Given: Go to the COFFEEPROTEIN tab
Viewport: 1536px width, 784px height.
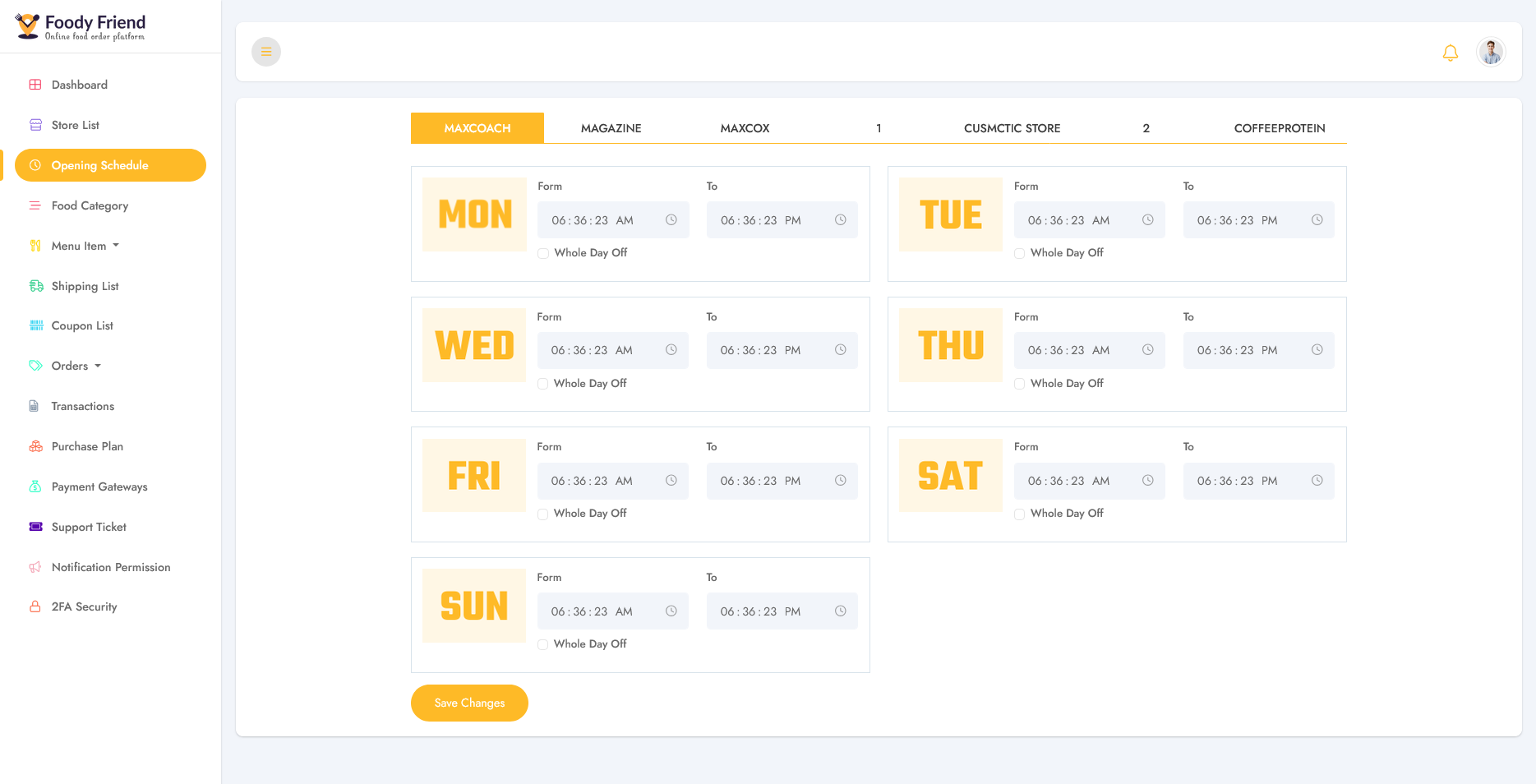Looking at the screenshot, I should pos(1280,128).
